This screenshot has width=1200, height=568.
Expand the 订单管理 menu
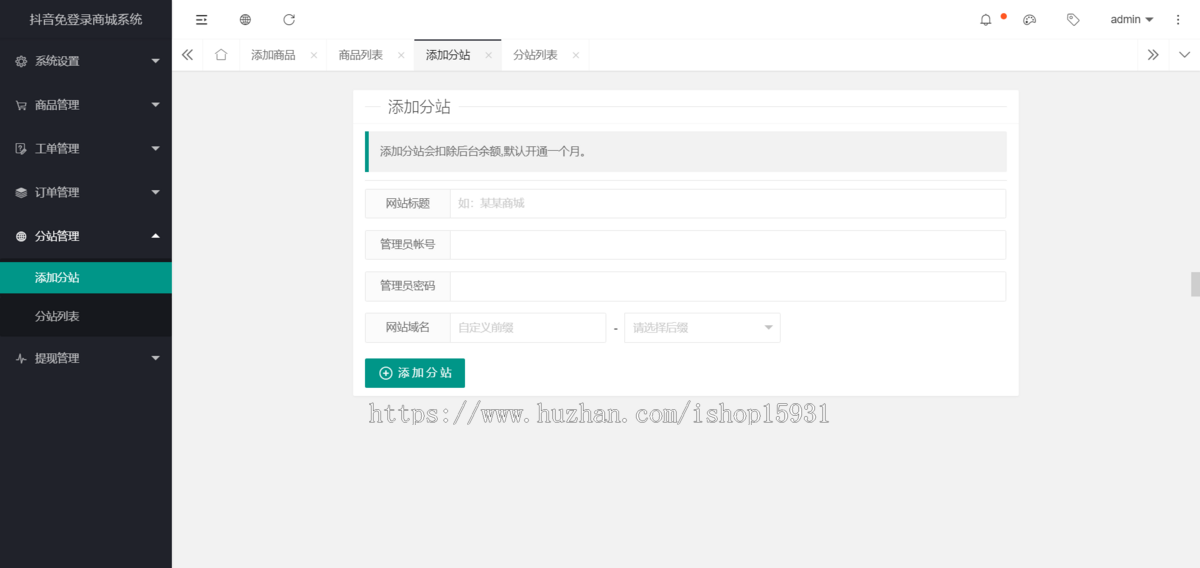(155, 193)
